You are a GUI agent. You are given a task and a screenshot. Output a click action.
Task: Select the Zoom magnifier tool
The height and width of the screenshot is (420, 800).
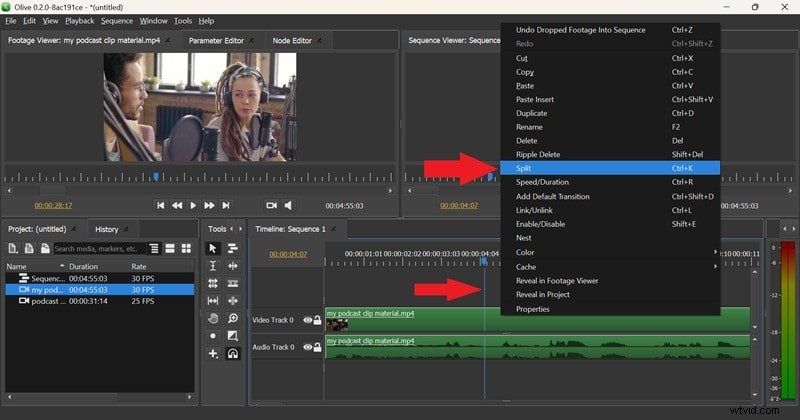(x=233, y=318)
